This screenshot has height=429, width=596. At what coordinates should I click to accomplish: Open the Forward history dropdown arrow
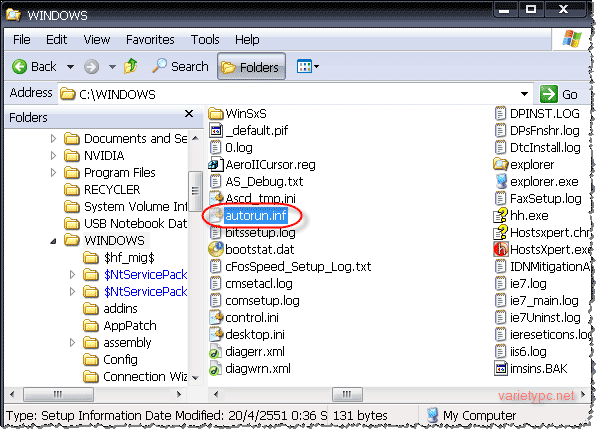[112, 67]
